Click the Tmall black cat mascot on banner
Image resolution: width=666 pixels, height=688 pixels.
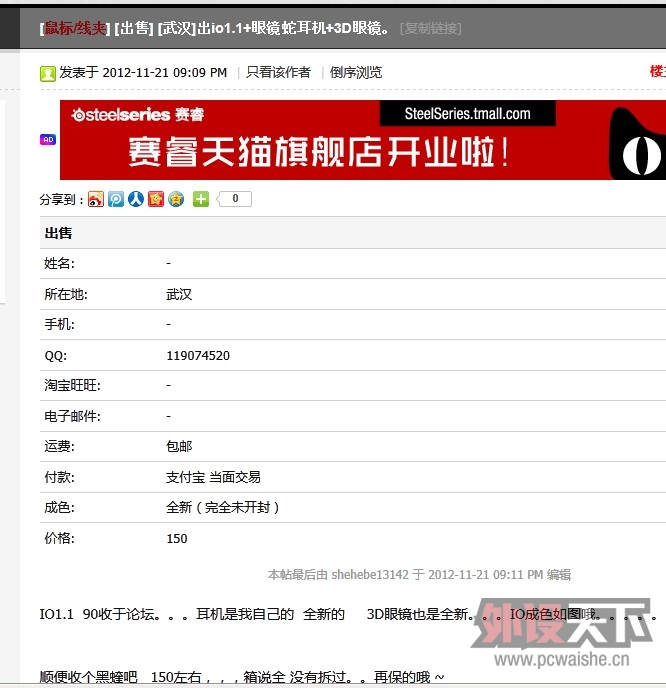point(637,143)
